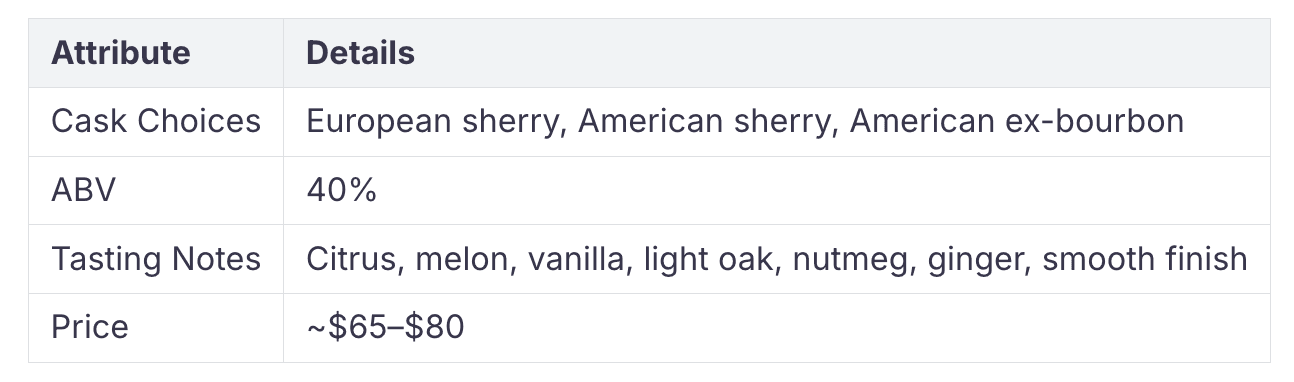The image size is (1294, 382).
Task: Click the words 'smooth finish' in tasting notes
Action: 1145,259
